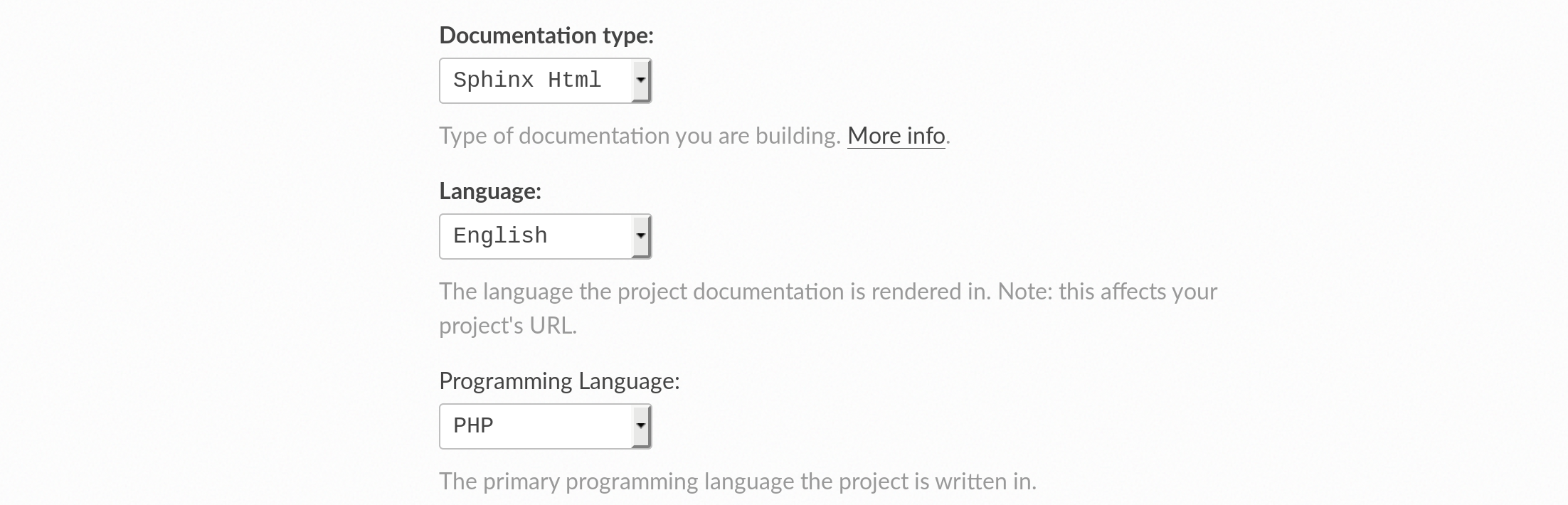Click the "Documentation type:" field label
The width and height of the screenshot is (1568, 505).
[x=546, y=36]
